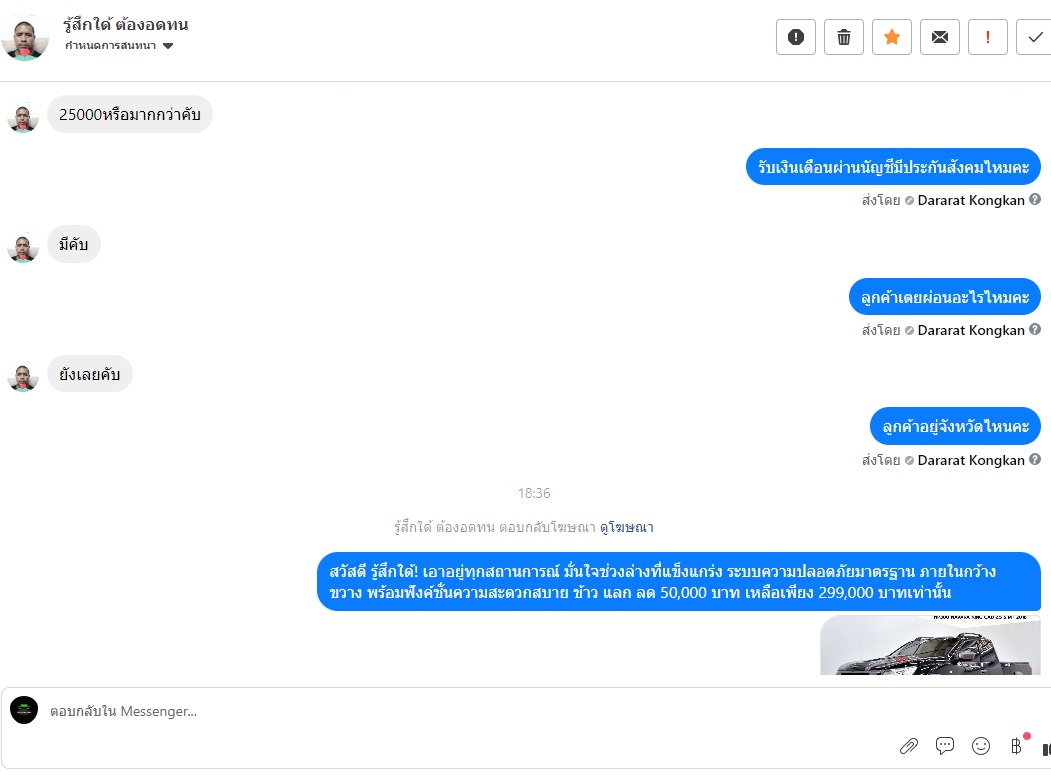
Task: Click Dararat Kongkan under รับเงินเดือน message
Action: [971, 200]
